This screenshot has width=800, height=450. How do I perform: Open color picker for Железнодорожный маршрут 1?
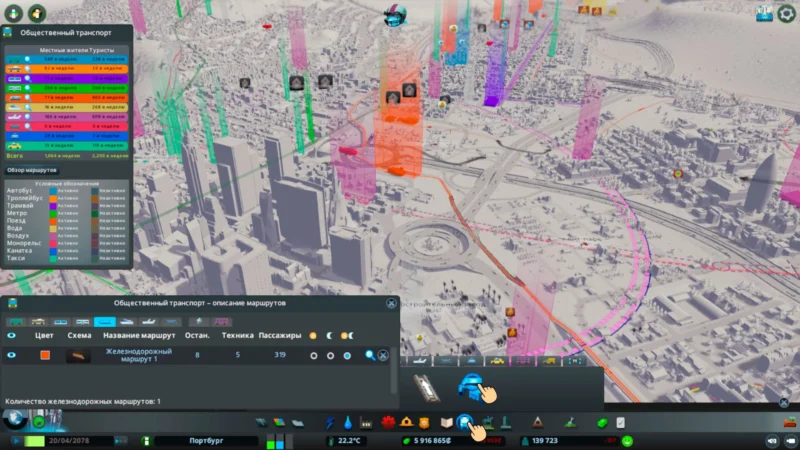click(45, 355)
